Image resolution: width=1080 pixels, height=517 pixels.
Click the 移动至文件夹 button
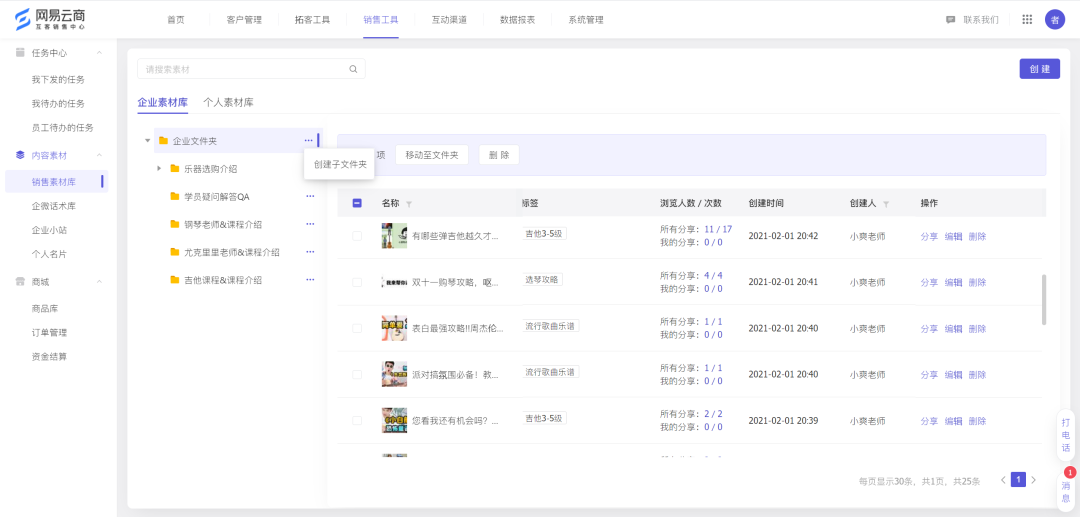pyautogui.click(x=432, y=155)
